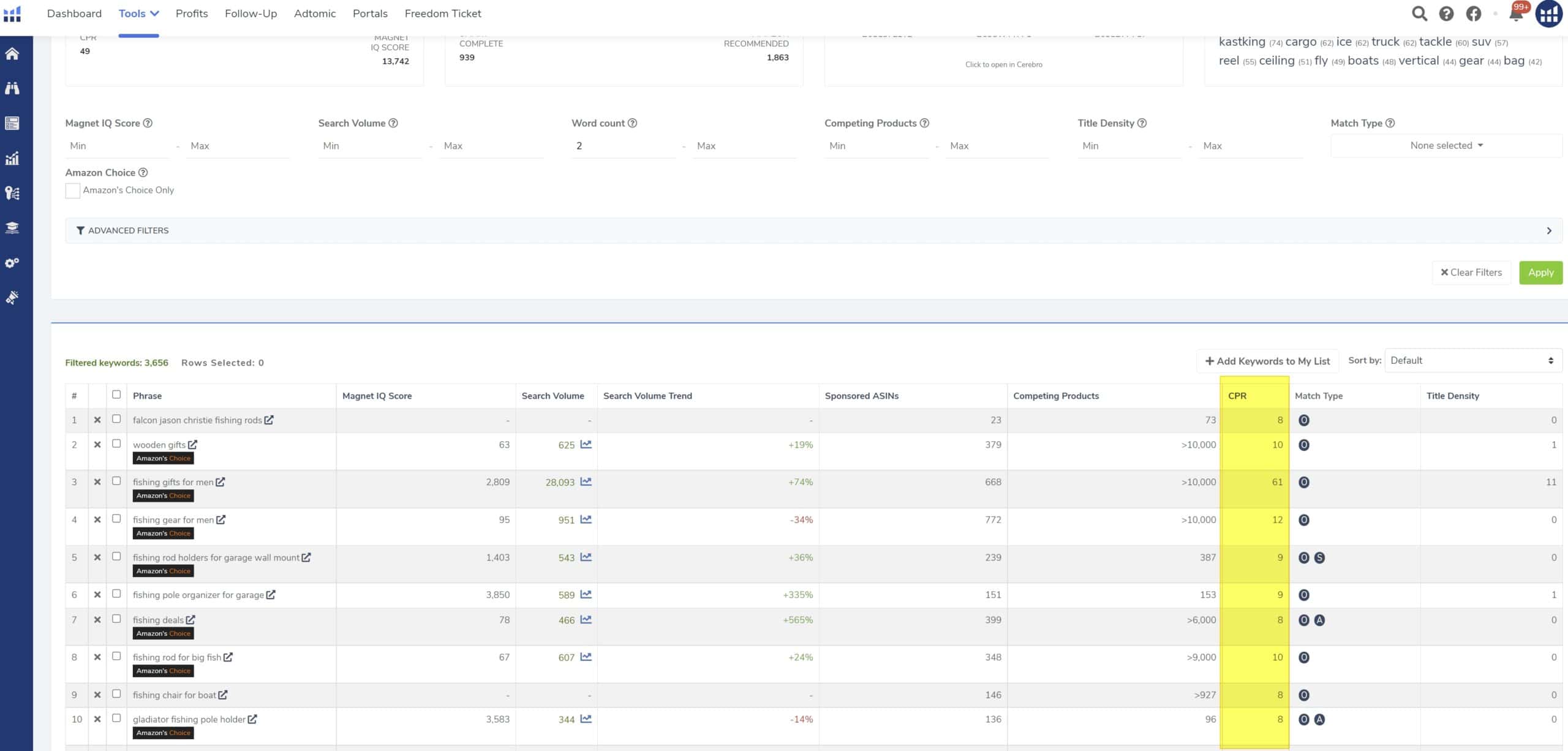Select checkbox for falcon jason christie row
This screenshot has width=1568, height=751.
pos(116,419)
